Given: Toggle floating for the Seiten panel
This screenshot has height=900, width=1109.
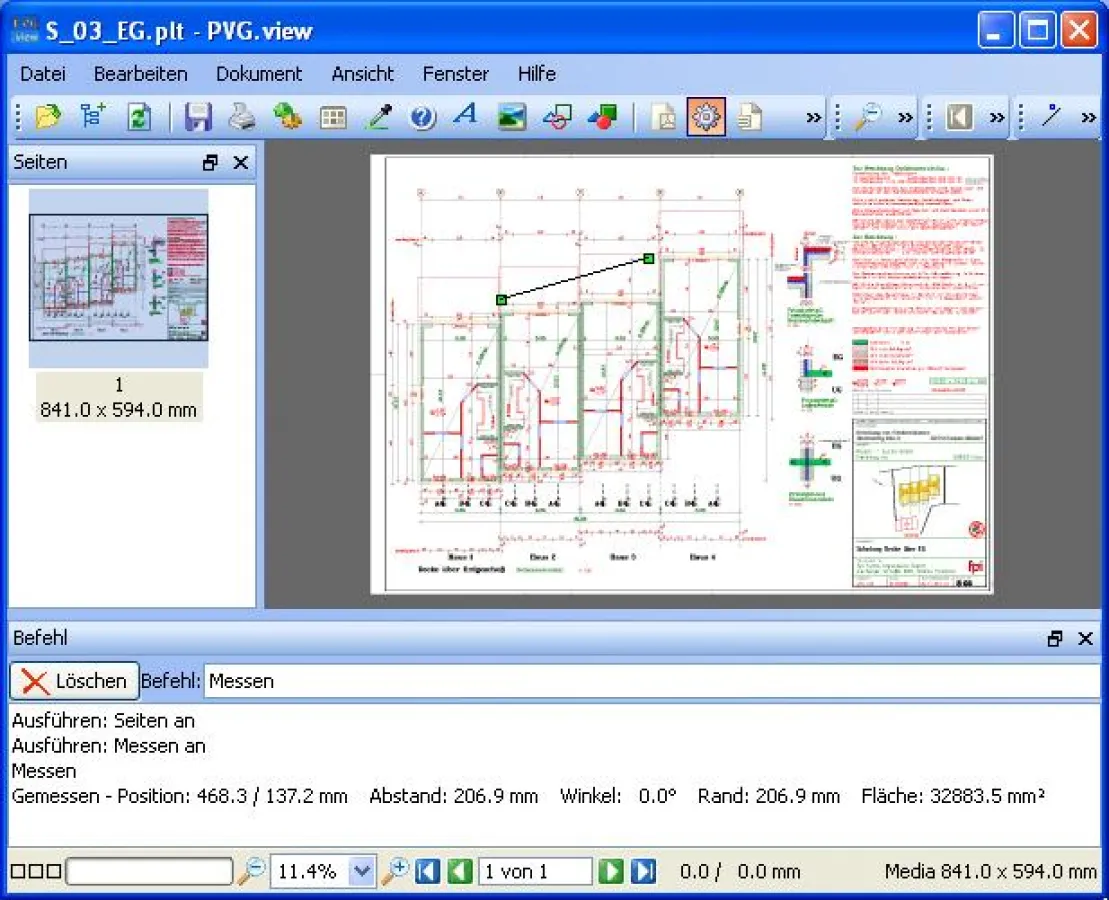Looking at the screenshot, I should click(210, 163).
